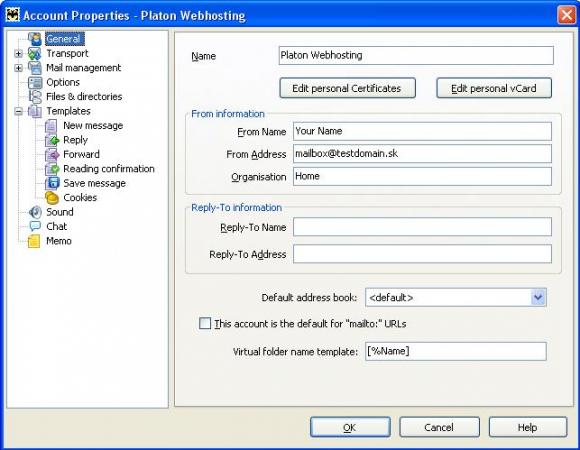Open Files & directories icon
580x450 pixels.
[x=35, y=97]
